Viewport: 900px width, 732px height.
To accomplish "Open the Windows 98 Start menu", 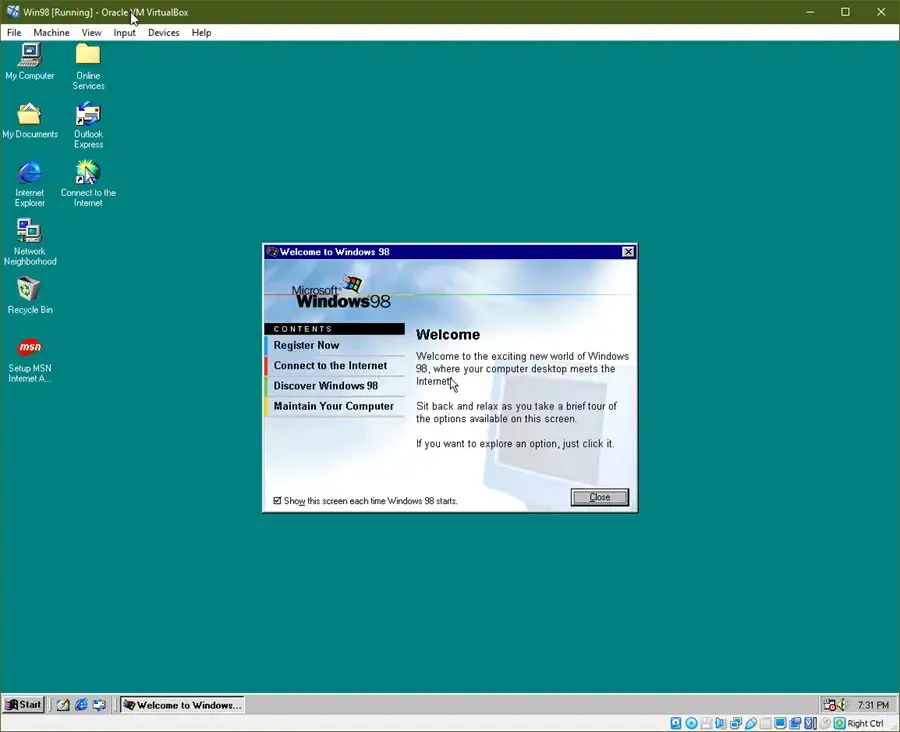I will 24,704.
